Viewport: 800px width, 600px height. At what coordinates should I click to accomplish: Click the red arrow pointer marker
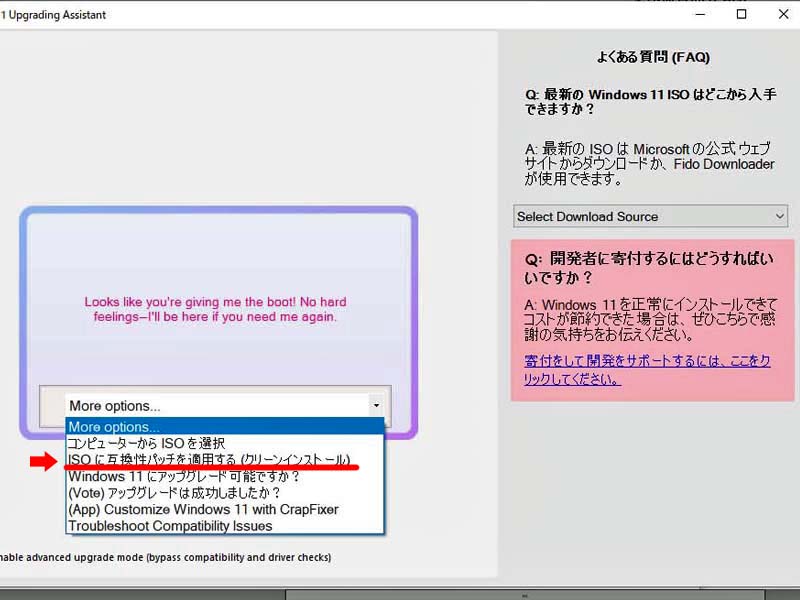(45, 461)
